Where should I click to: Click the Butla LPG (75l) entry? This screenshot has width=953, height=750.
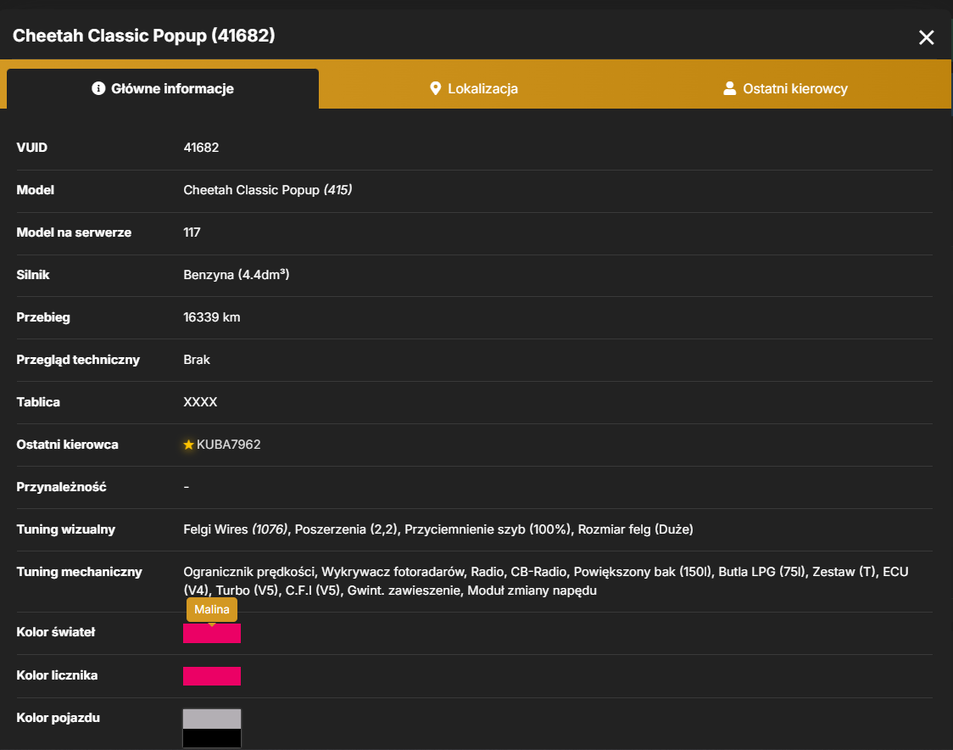(x=762, y=572)
